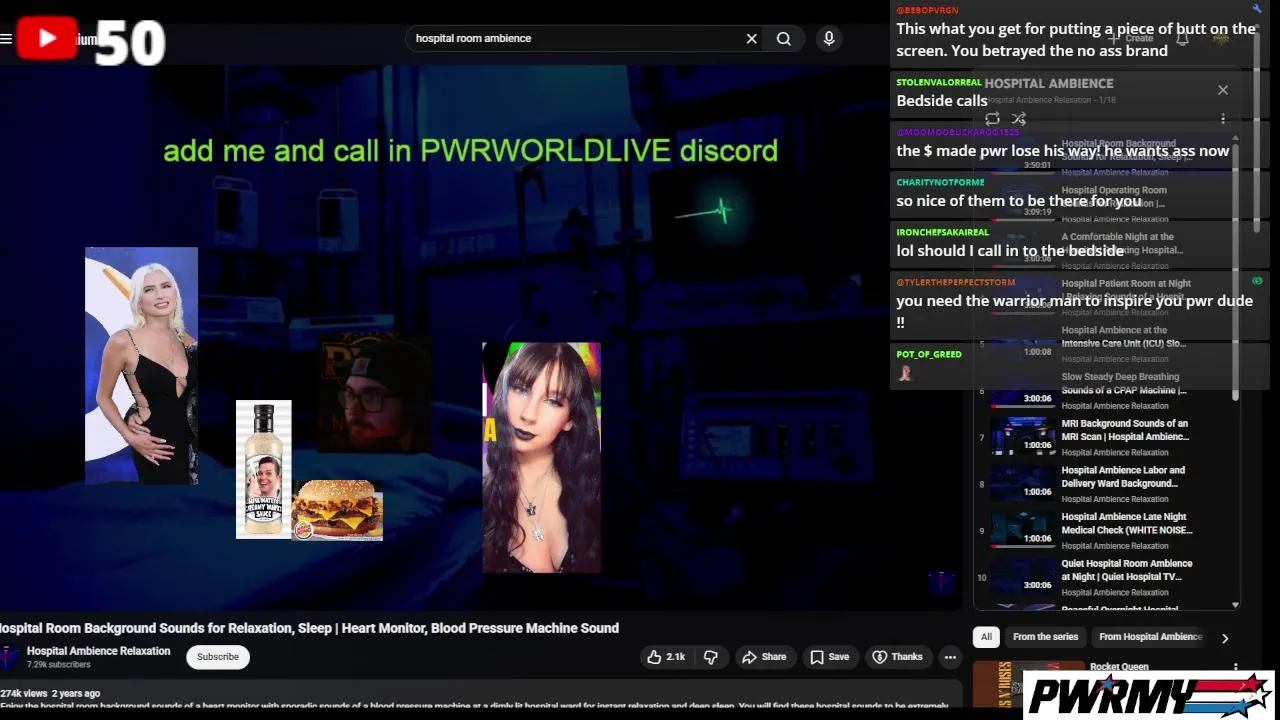This screenshot has width=1280, height=720.
Task: Open thumbnail for Quiet Hospital Room Ambience
Action: click(x=1023, y=577)
